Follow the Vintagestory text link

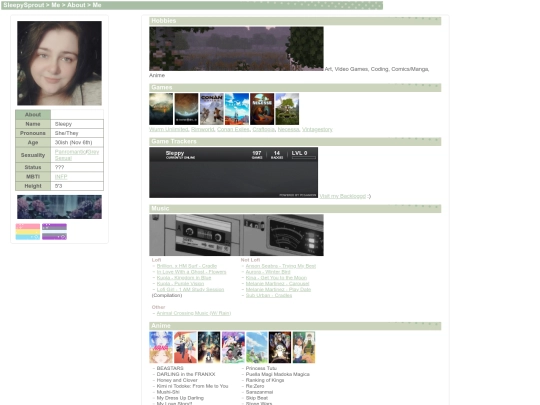(317, 129)
